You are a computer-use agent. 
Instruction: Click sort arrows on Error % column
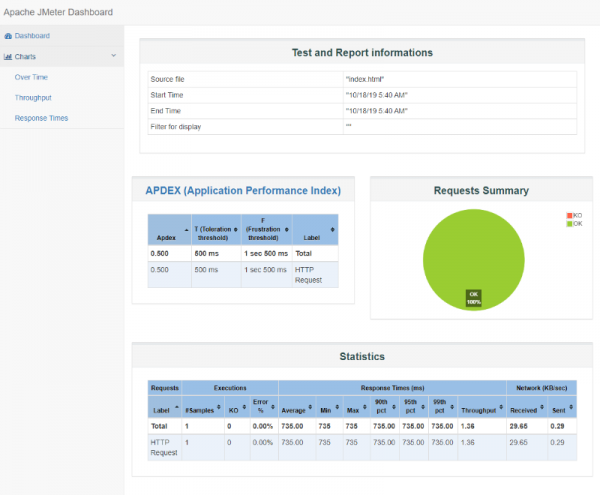tap(271, 408)
